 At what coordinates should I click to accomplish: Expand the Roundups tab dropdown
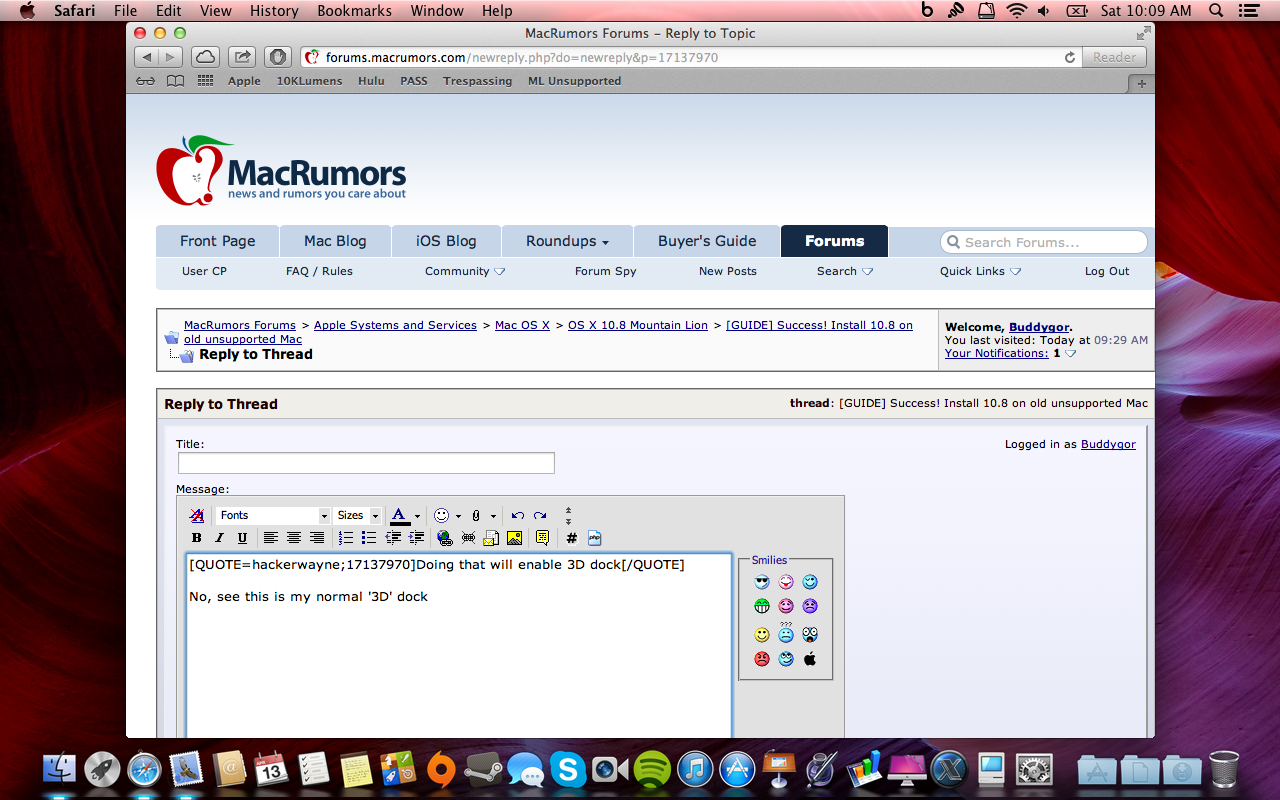point(567,241)
